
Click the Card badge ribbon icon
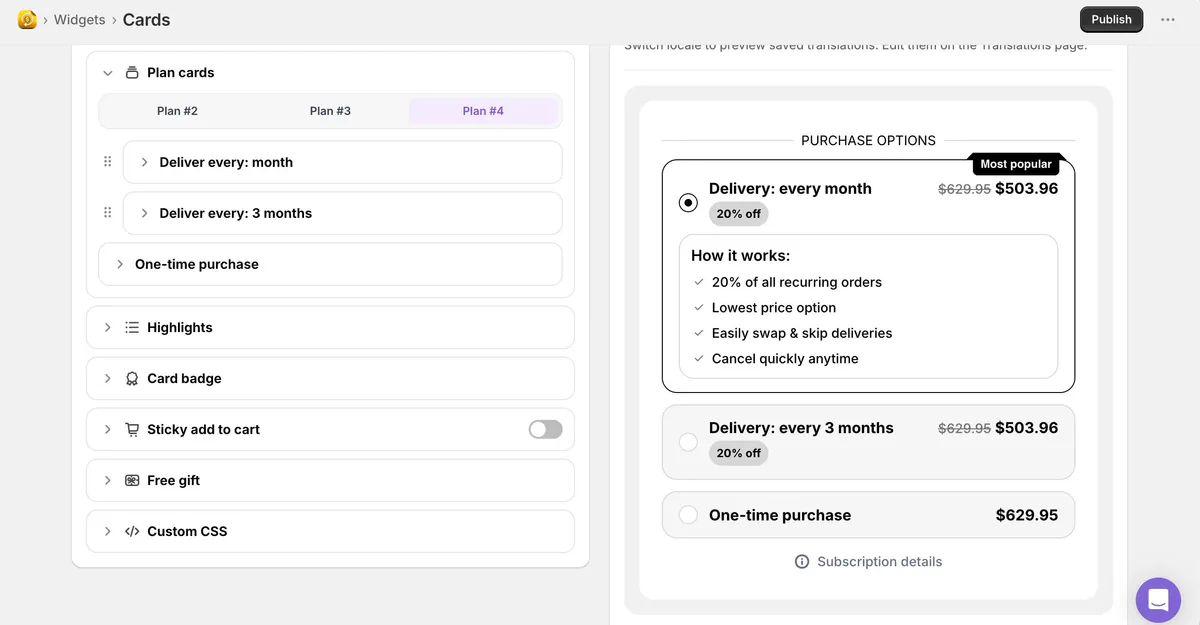click(x=132, y=379)
